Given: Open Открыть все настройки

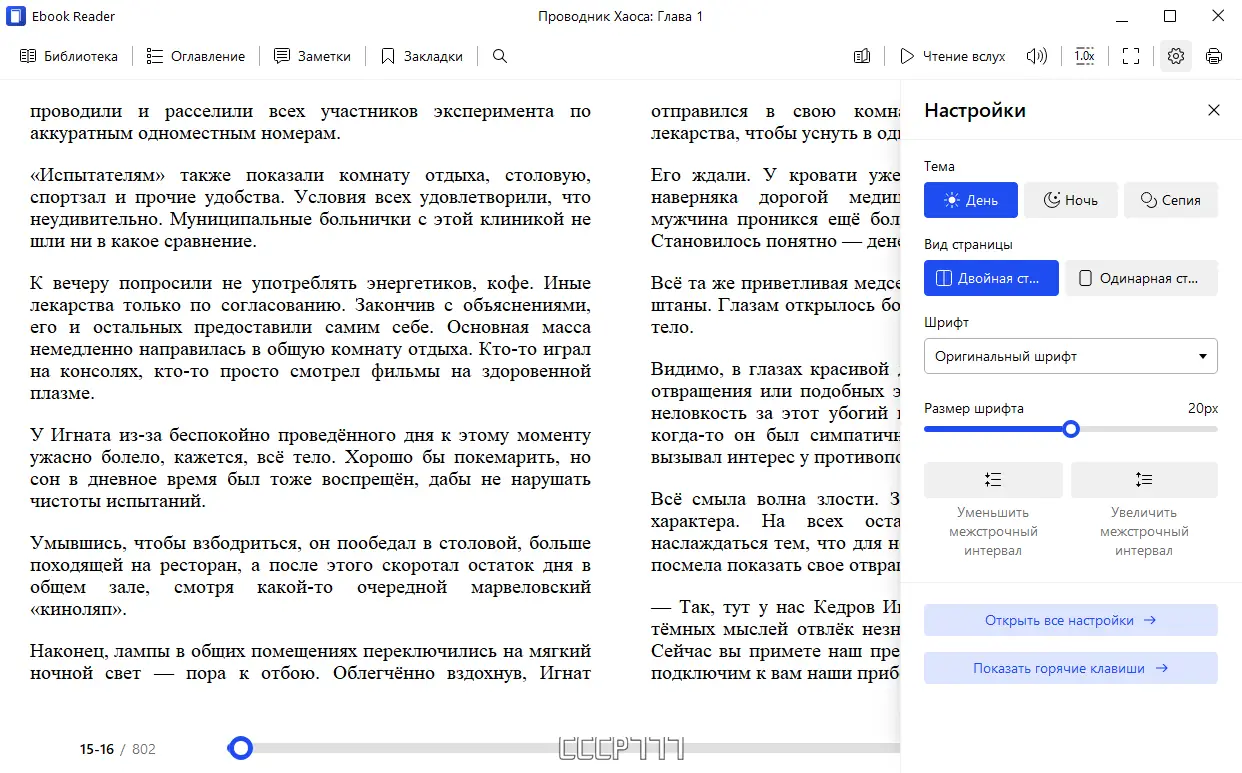Looking at the screenshot, I should coord(1070,620).
